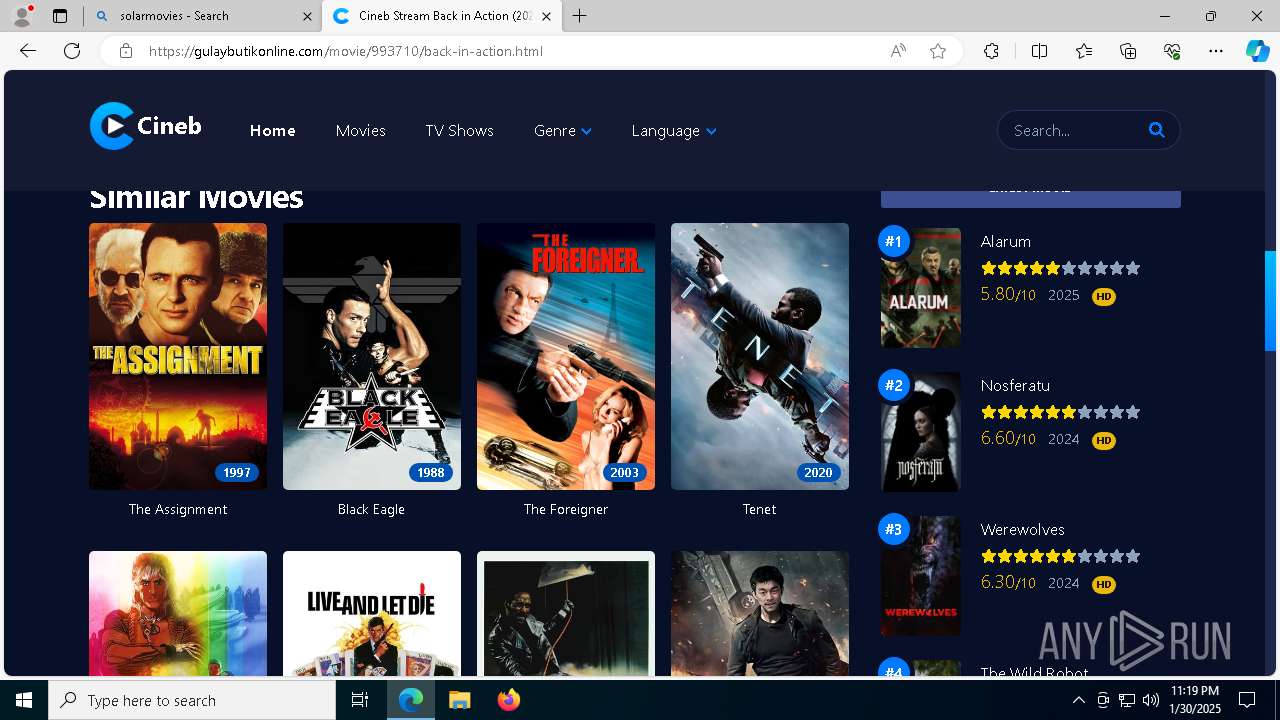Click The Assignment movie poster
Image resolution: width=1280 pixels, height=720 pixels.
(178, 356)
